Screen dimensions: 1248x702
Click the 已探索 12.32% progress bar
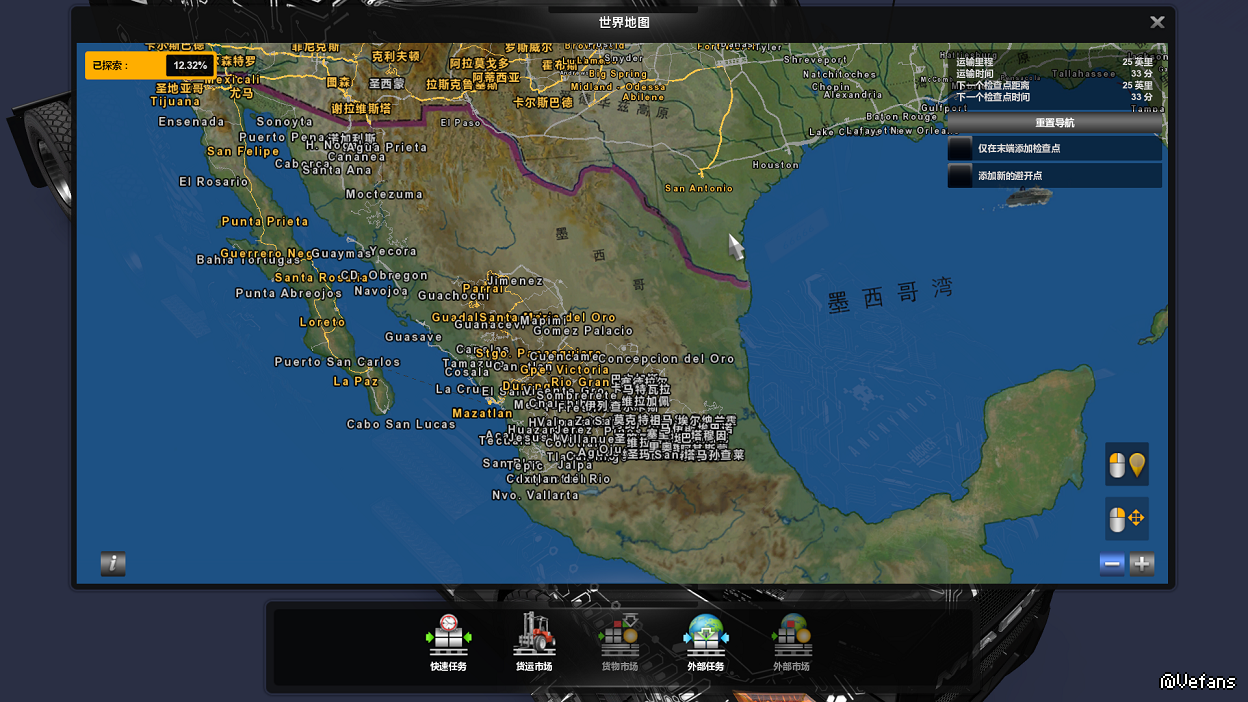tap(150, 65)
